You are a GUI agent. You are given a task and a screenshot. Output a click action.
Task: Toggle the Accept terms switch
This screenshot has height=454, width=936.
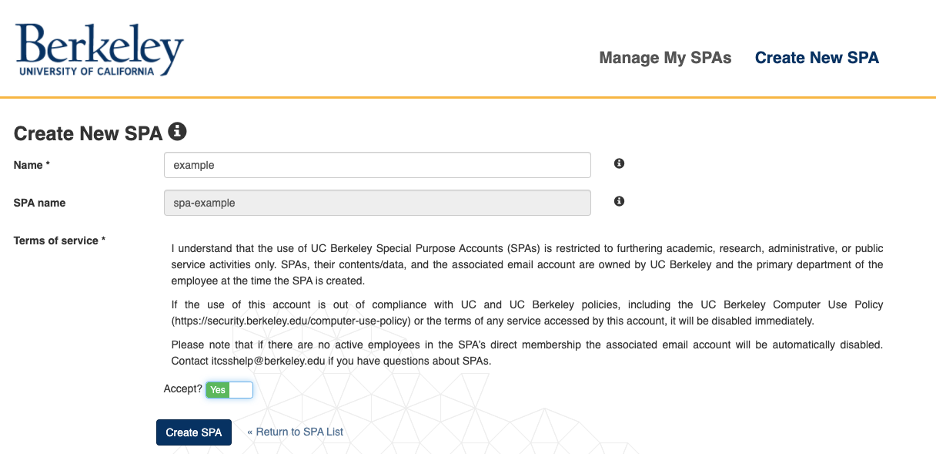[229, 390]
